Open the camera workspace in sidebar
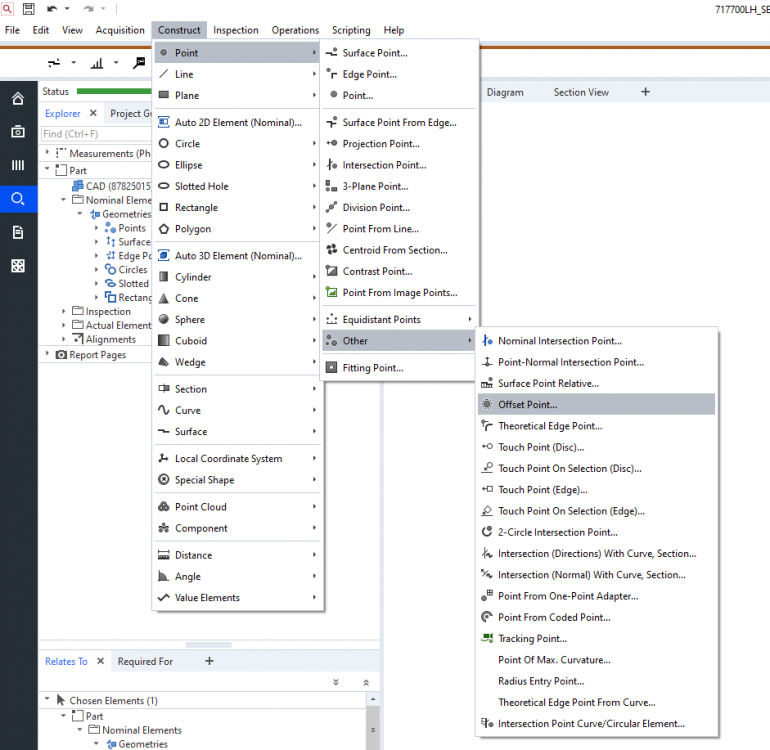 pos(18,132)
